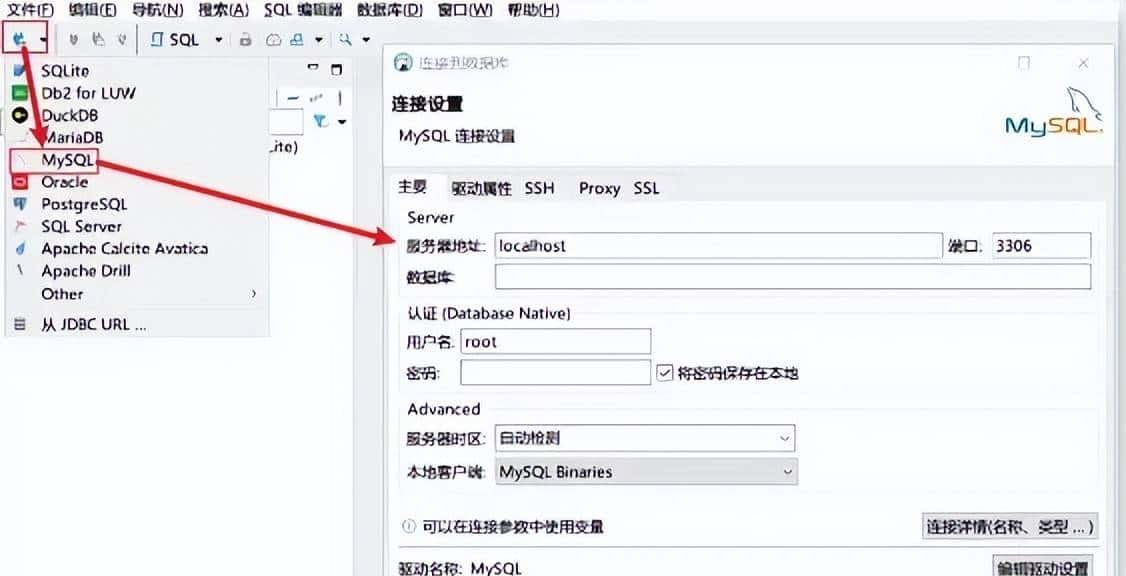Click the new connection plug icon
1126x576 pixels.
point(20,39)
